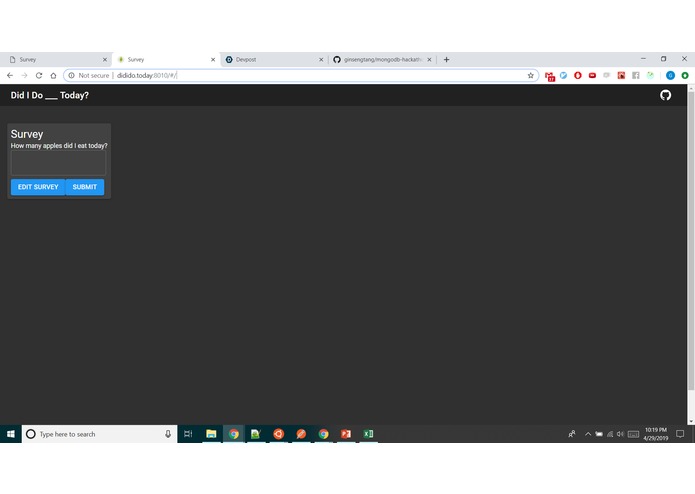Click the light green circular extension icon
Viewport: 695px width, 494px height.
click(650, 75)
